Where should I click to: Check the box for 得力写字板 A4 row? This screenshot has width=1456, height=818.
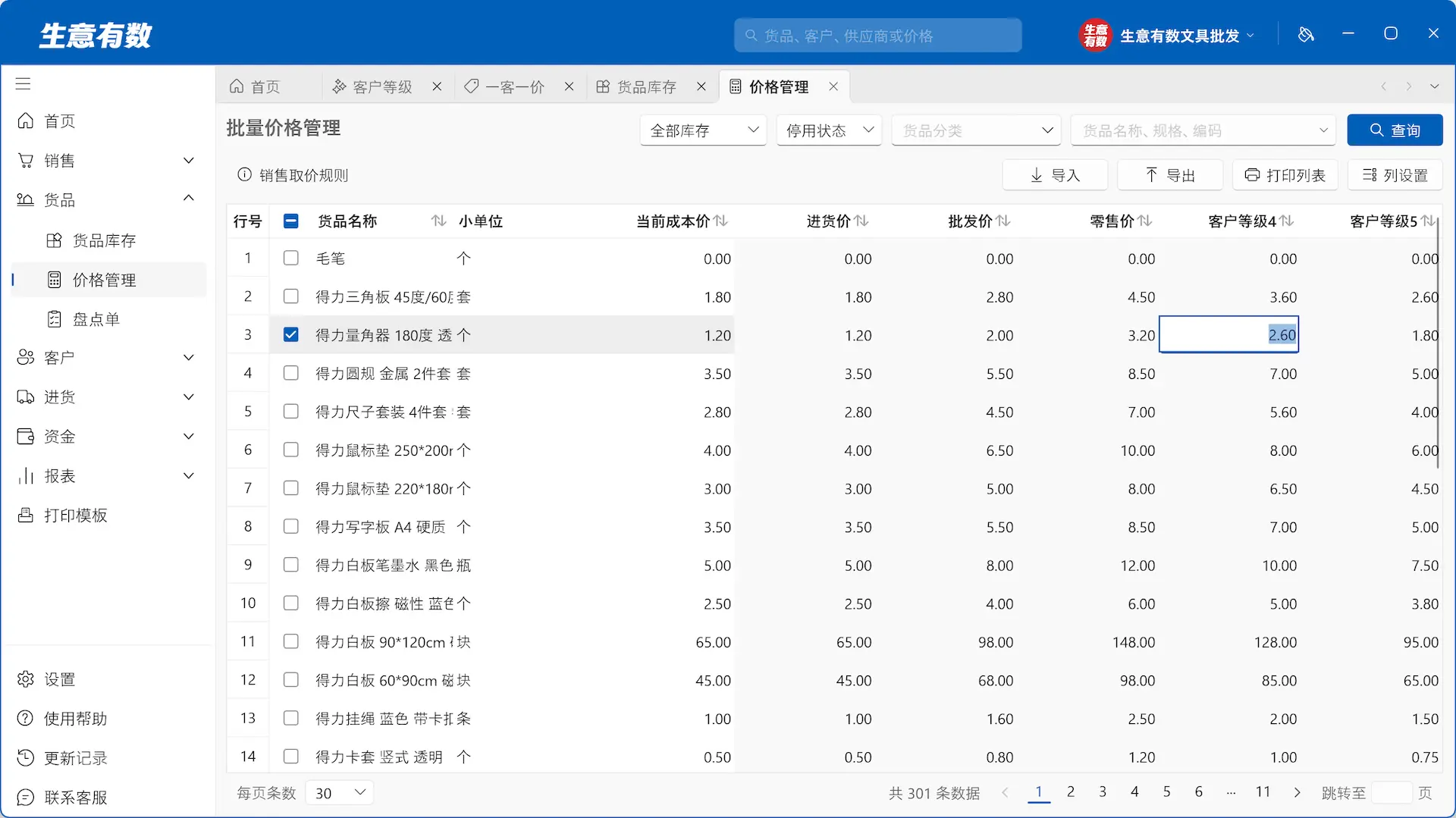(290, 526)
